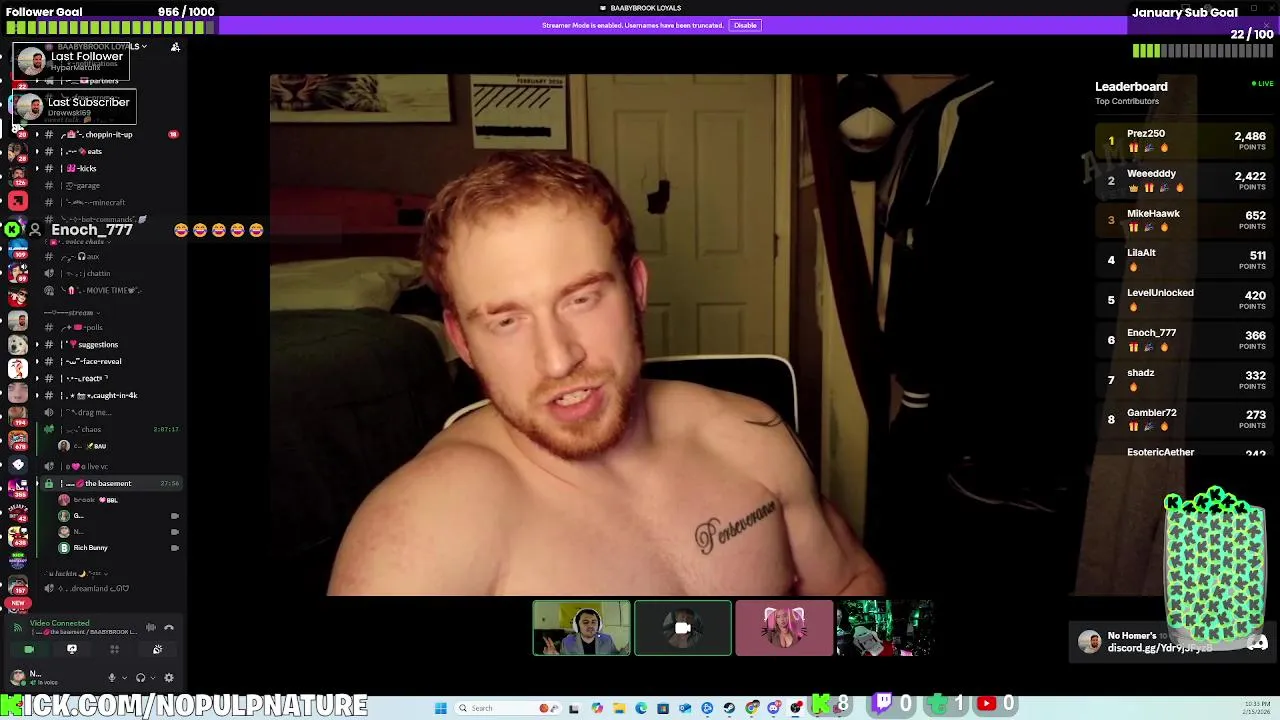1280x720 pixels.
Task: Click user brook BBL in the basement
Action: tap(96, 499)
